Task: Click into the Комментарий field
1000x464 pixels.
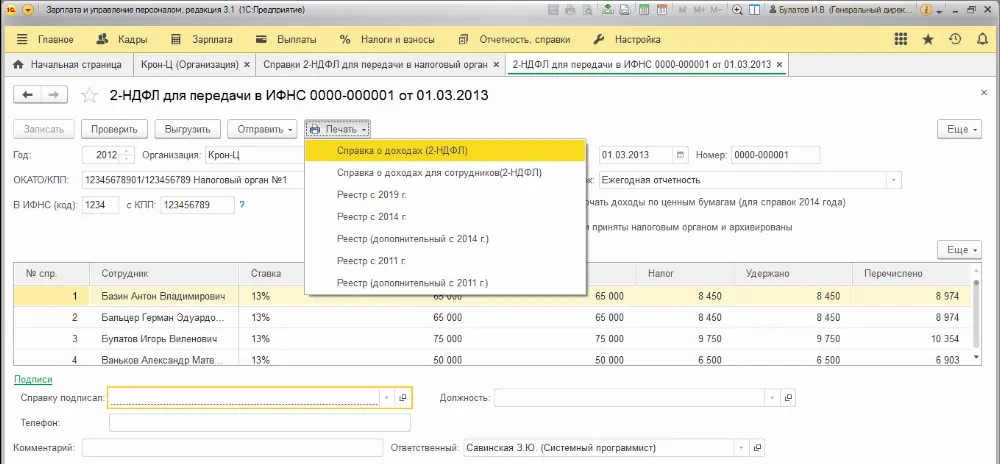Action: 232,447
